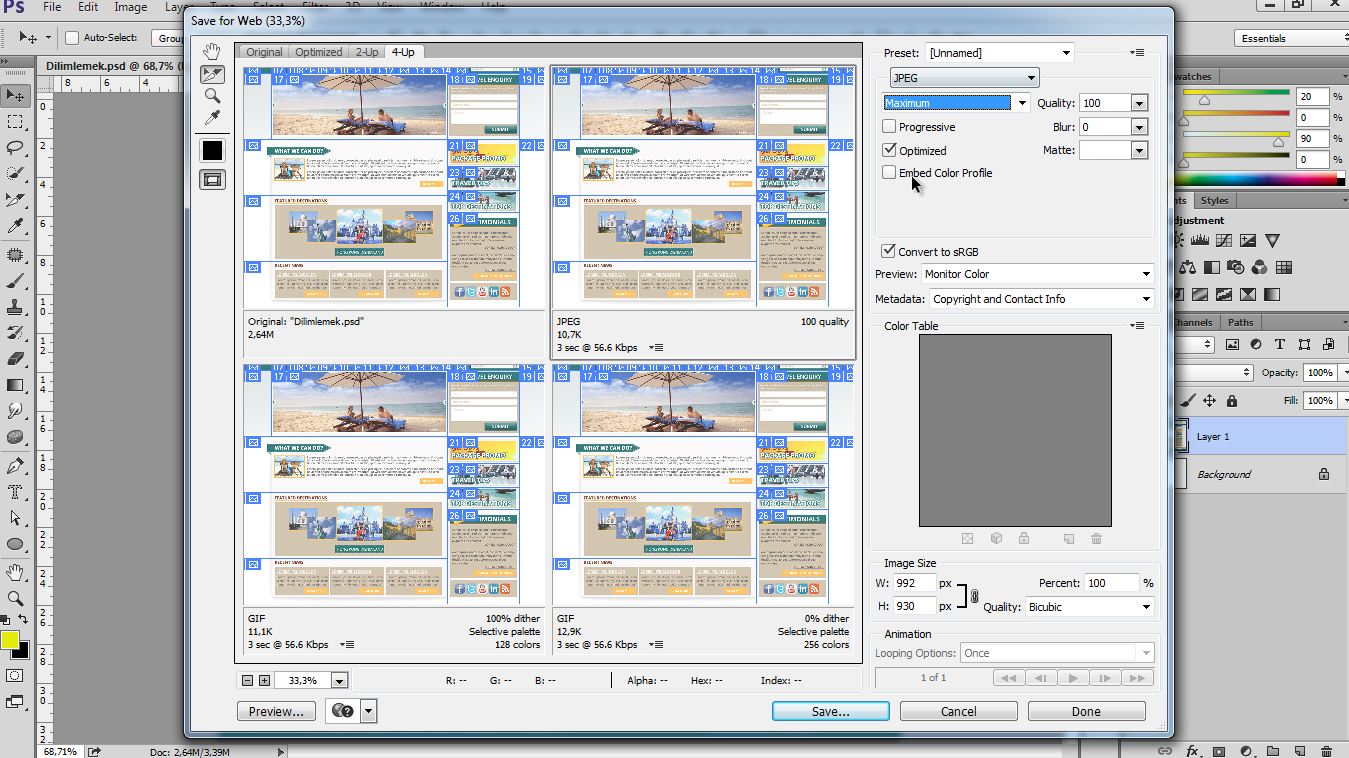The image size is (1349, 758).
Task: Click the Width field showing 992
Action: (x=913, y=583)
